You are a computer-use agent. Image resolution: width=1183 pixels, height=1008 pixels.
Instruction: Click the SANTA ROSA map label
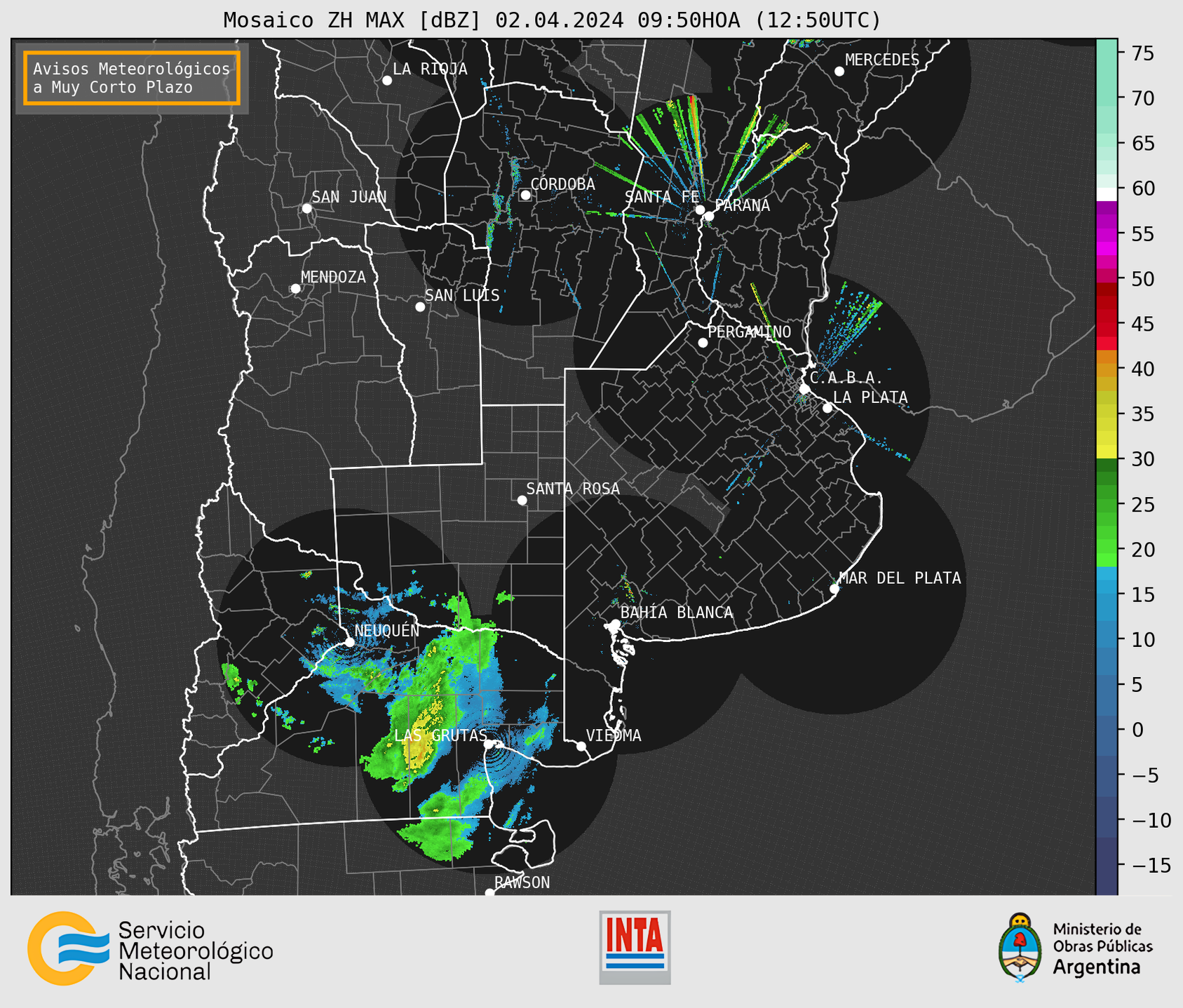573,489
